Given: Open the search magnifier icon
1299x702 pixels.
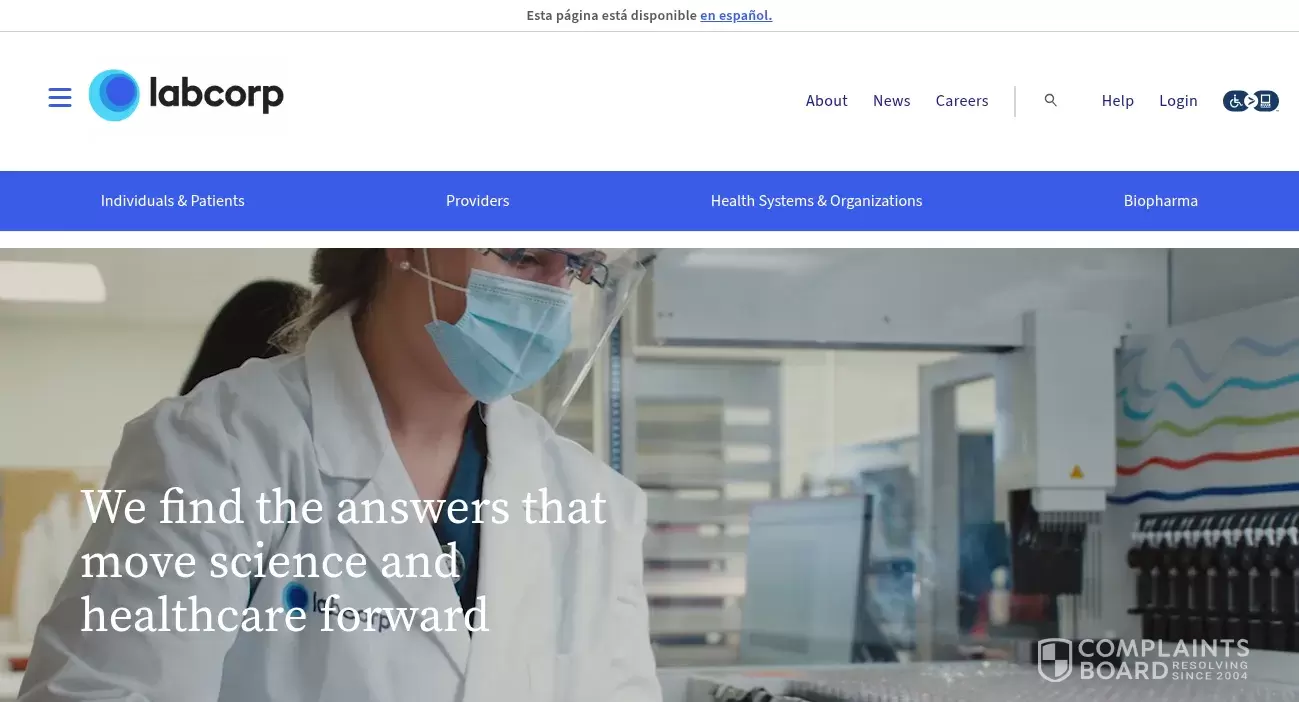Looking at the screenshot, I should tap(1050, 100).
